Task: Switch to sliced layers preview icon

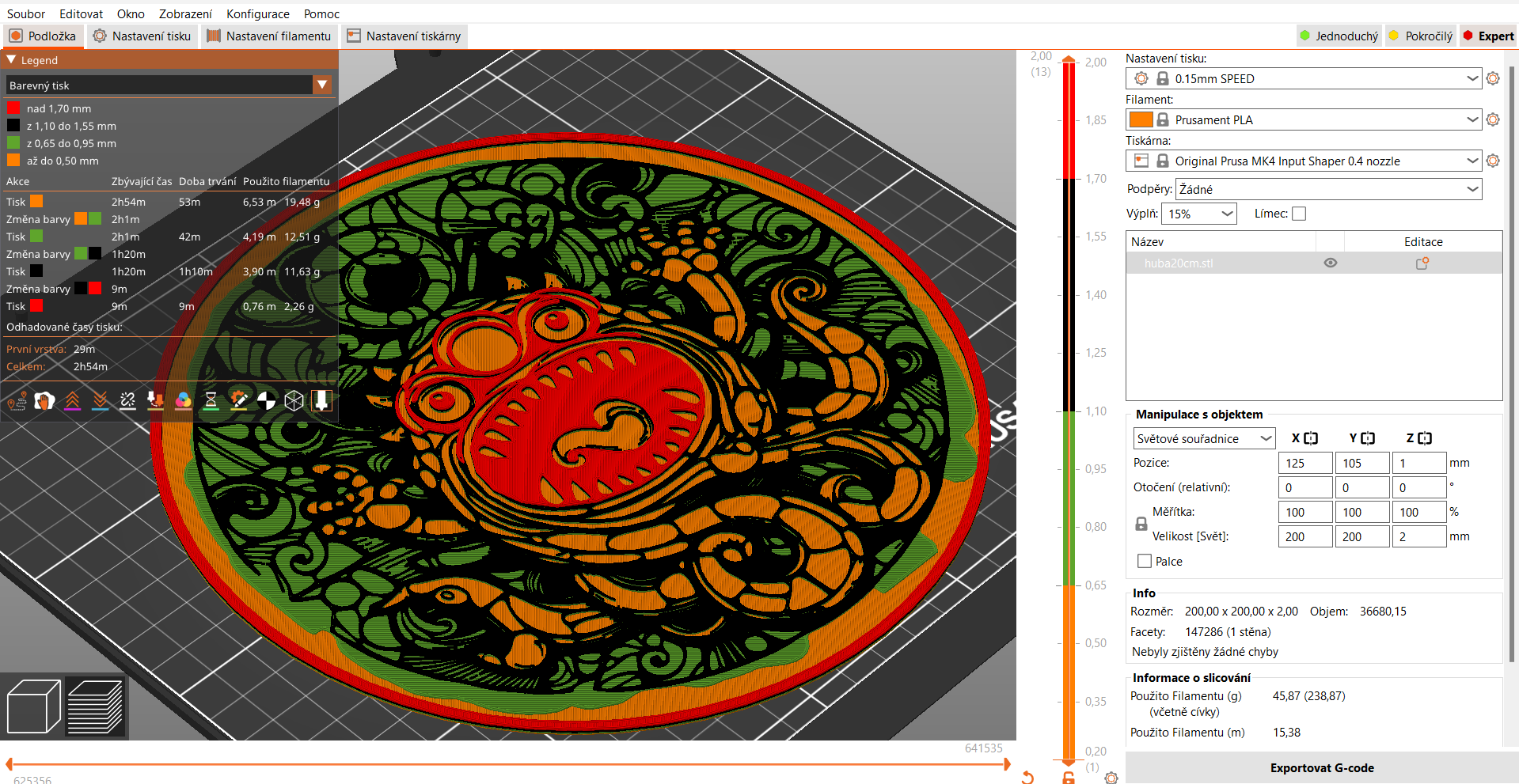Action: tap(95, 706)
